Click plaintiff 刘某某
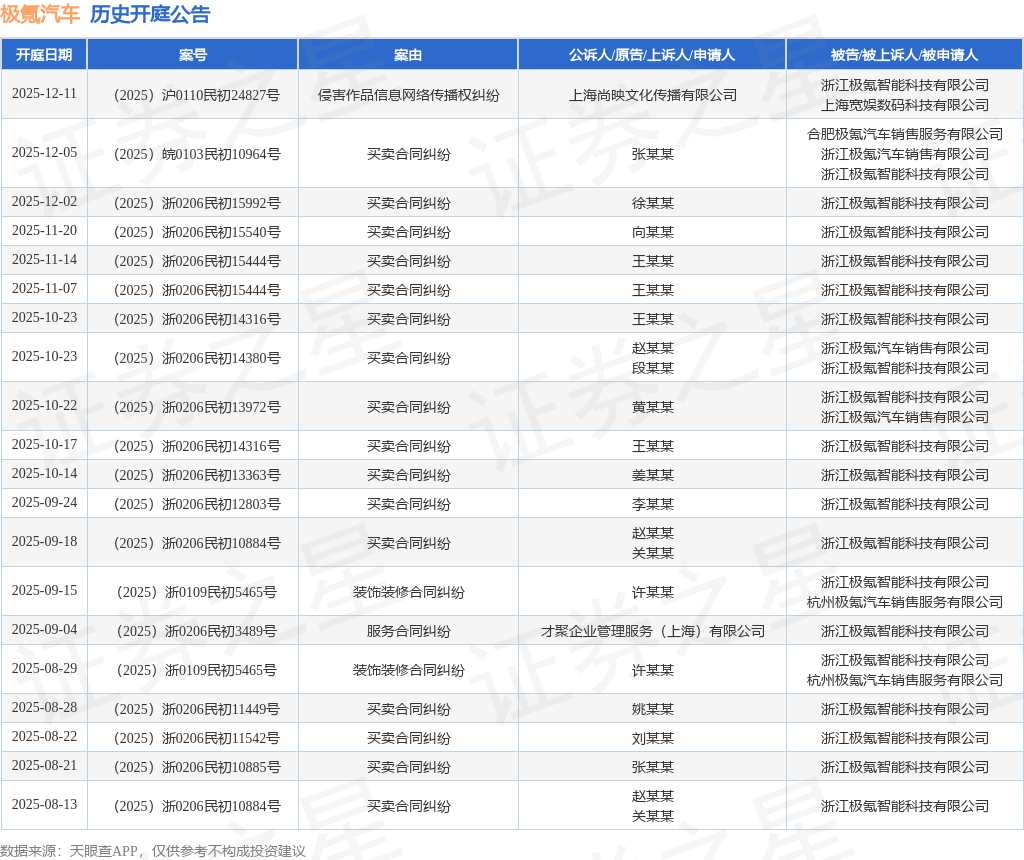Viewport: 1024px width, 860px height. pos(652,738)
